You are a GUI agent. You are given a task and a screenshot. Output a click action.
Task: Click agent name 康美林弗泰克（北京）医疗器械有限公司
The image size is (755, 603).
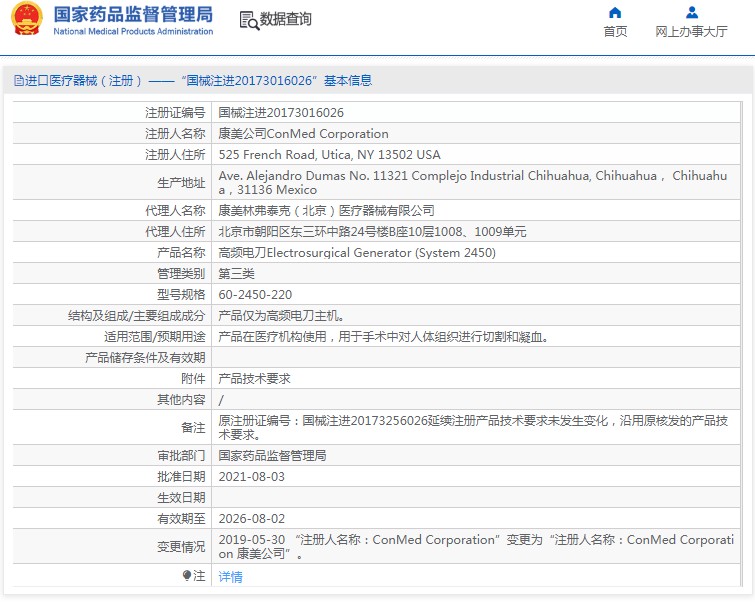point(326,210)
